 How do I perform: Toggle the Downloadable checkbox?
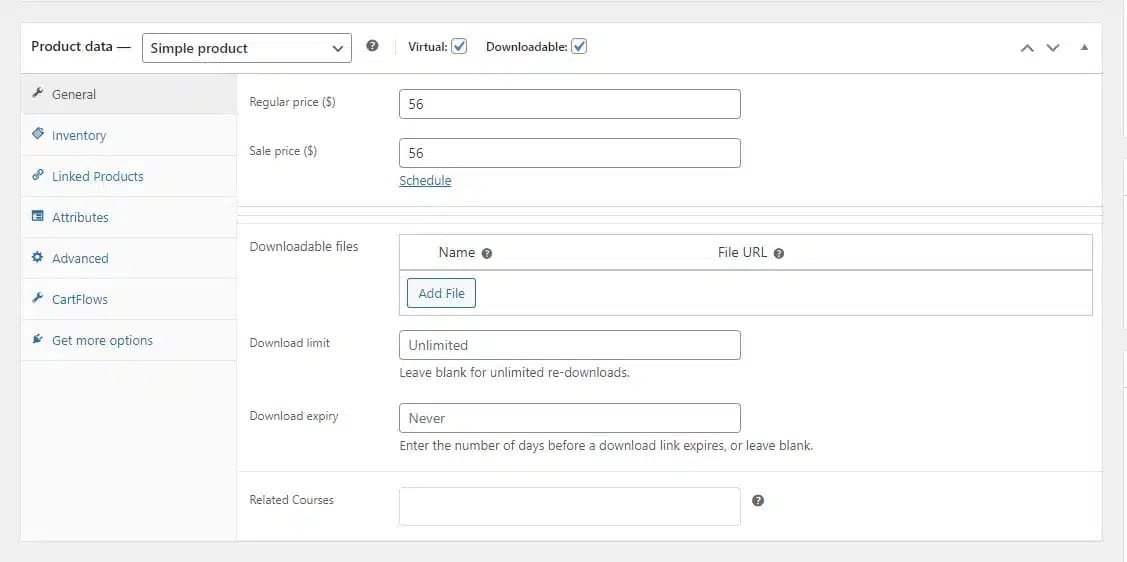click(579, 47)
